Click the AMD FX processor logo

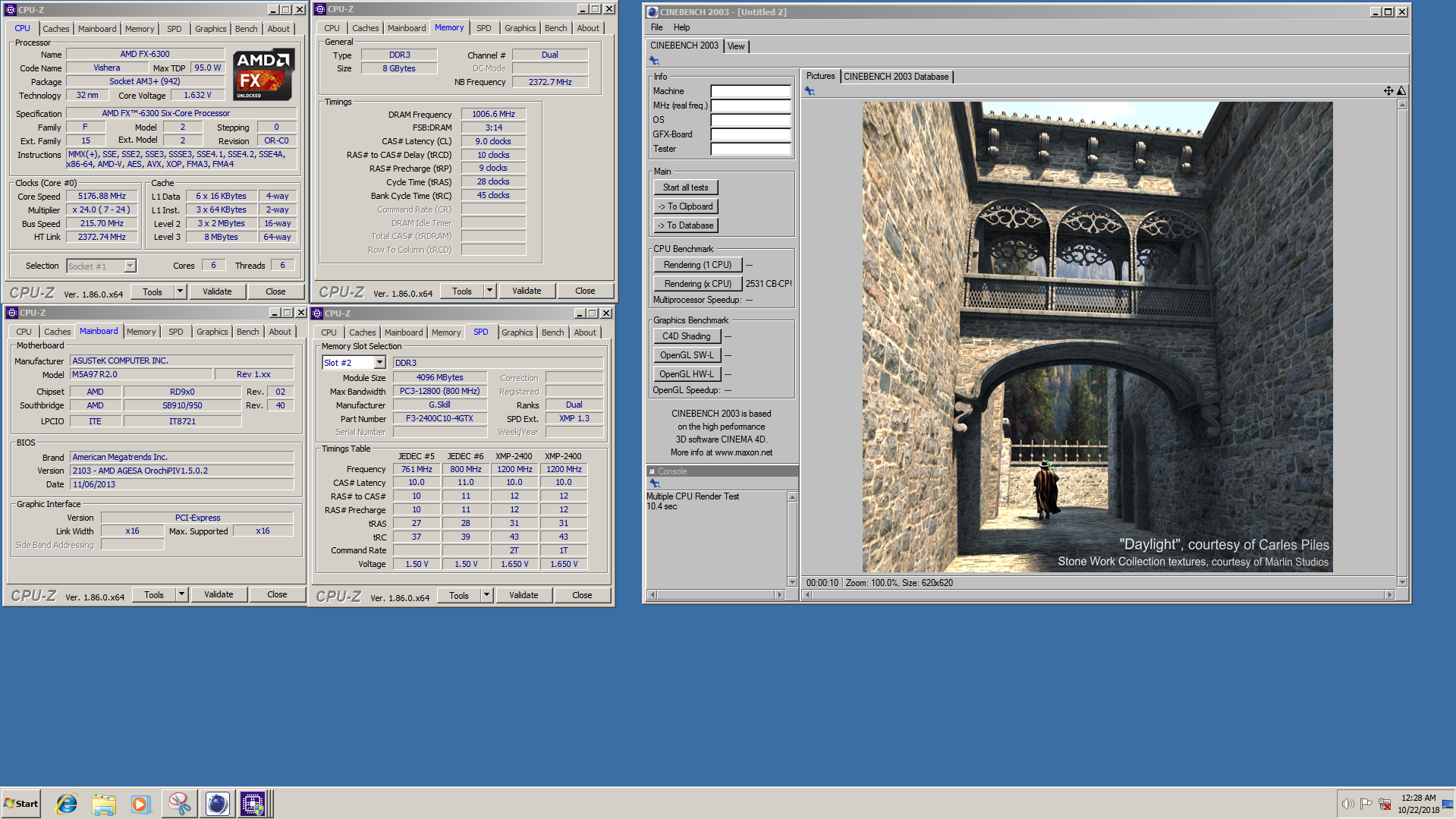pyautogui.click(x=263, y=74)
